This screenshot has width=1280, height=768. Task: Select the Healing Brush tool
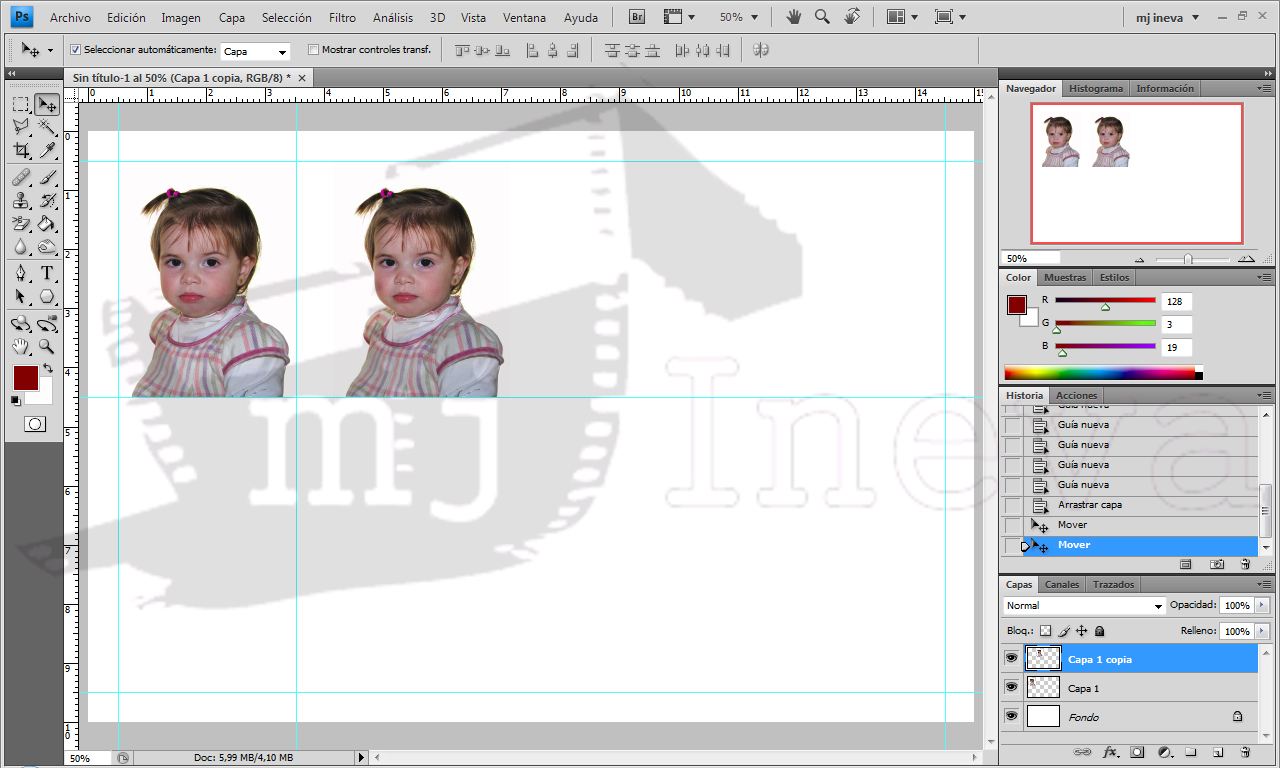(x=21, y=178)
